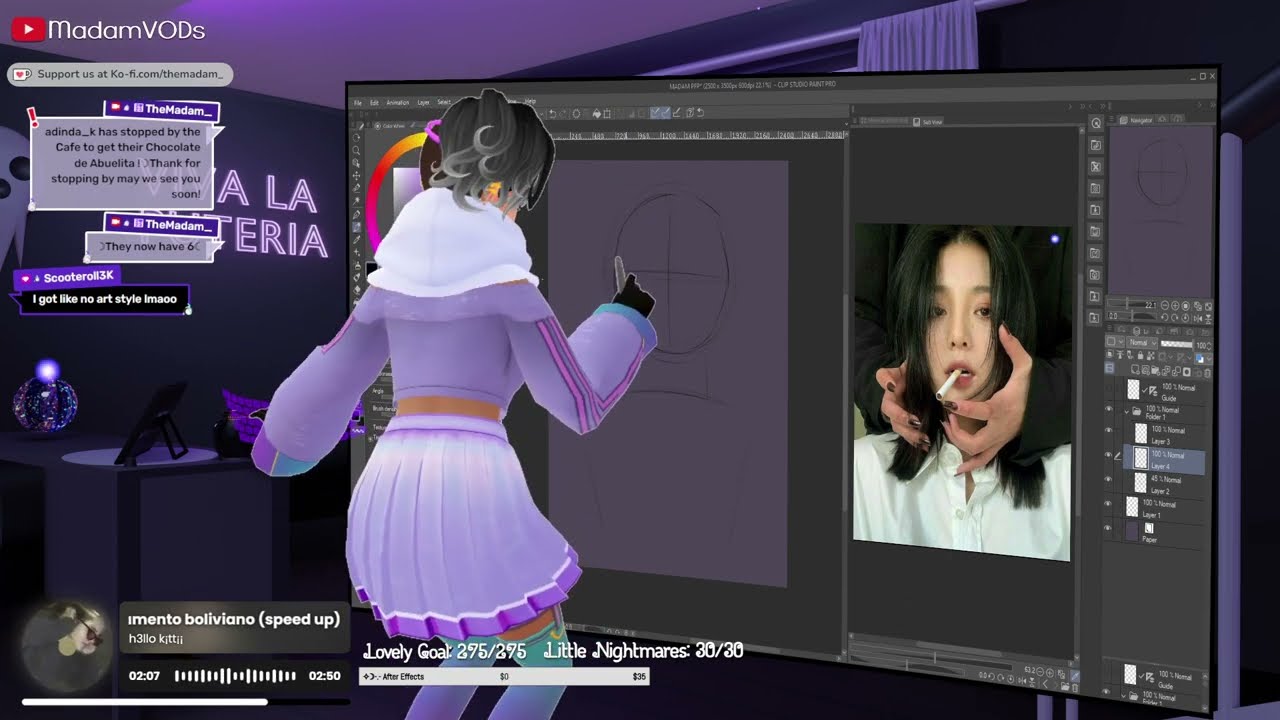Select the Pen tool in toolbar
This screenshot has width=1280, height=720.
point(357,215)
